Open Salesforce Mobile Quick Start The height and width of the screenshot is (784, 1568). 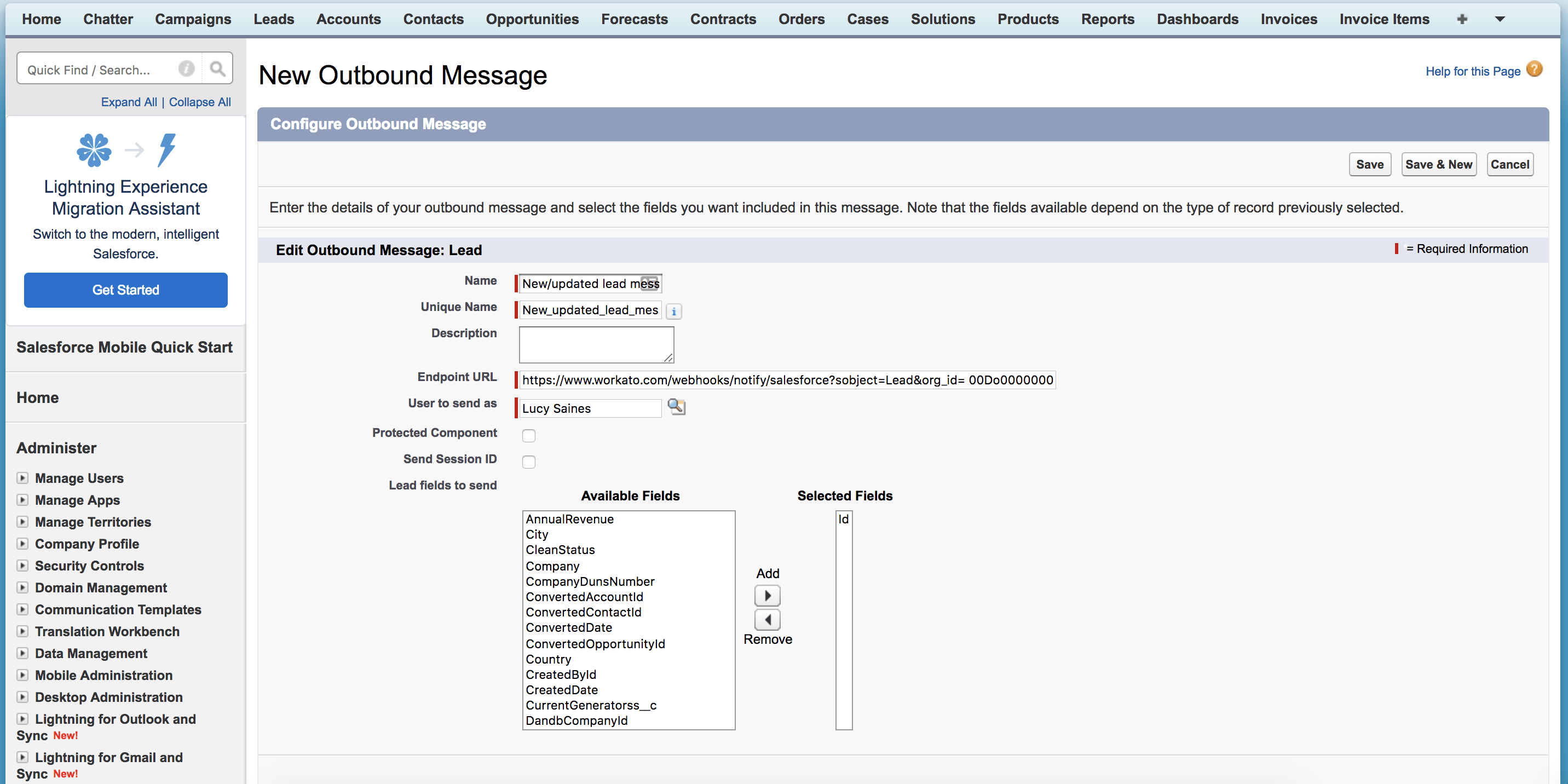point(124,347)
